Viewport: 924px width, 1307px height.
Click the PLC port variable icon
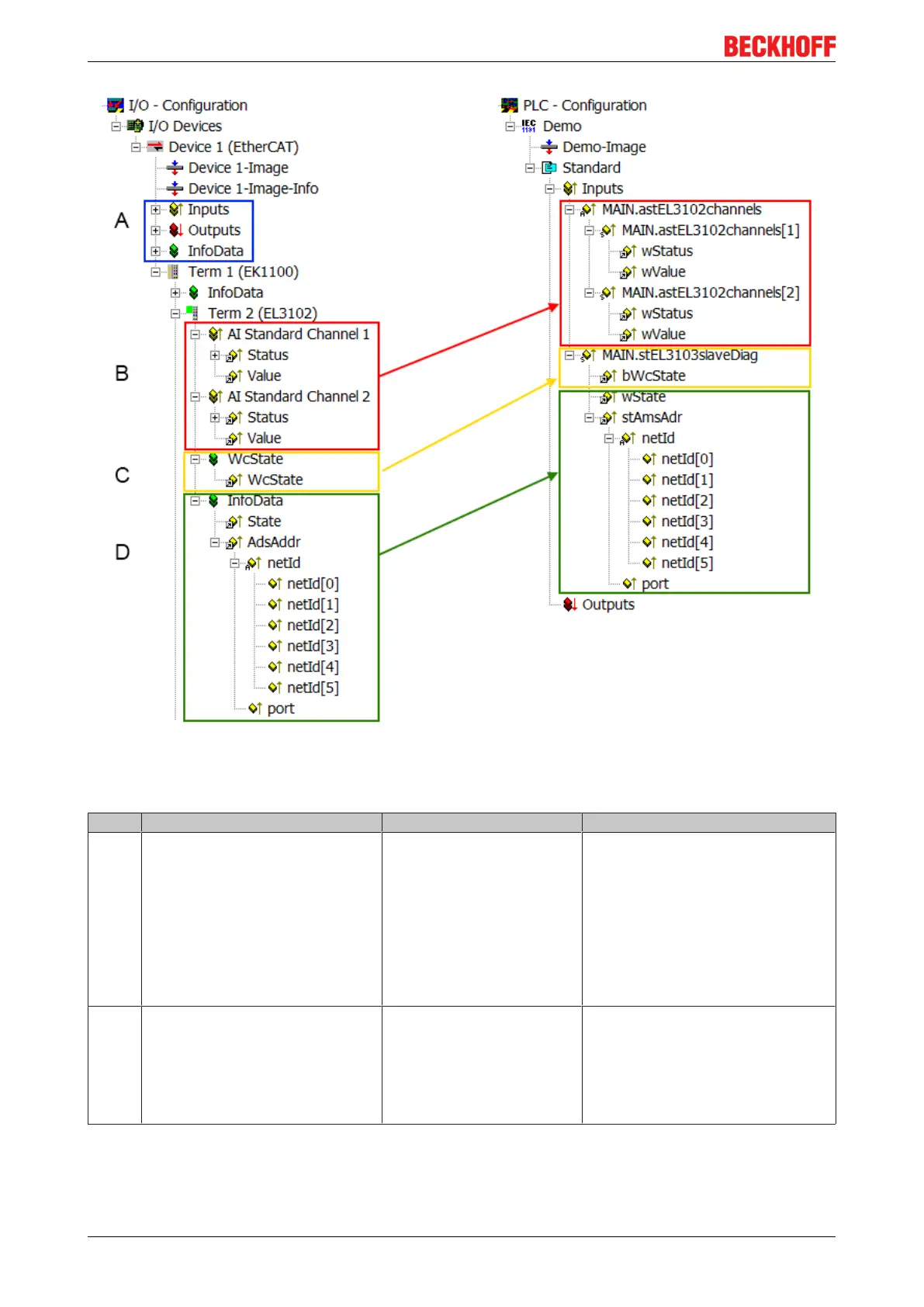pos(630,584)
